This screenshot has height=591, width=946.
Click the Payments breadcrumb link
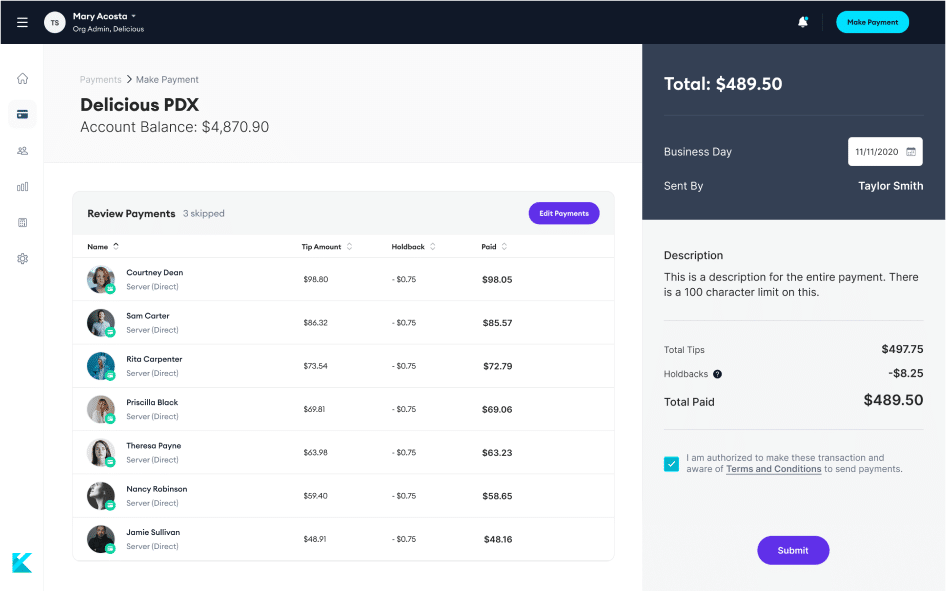pos(98,79)
